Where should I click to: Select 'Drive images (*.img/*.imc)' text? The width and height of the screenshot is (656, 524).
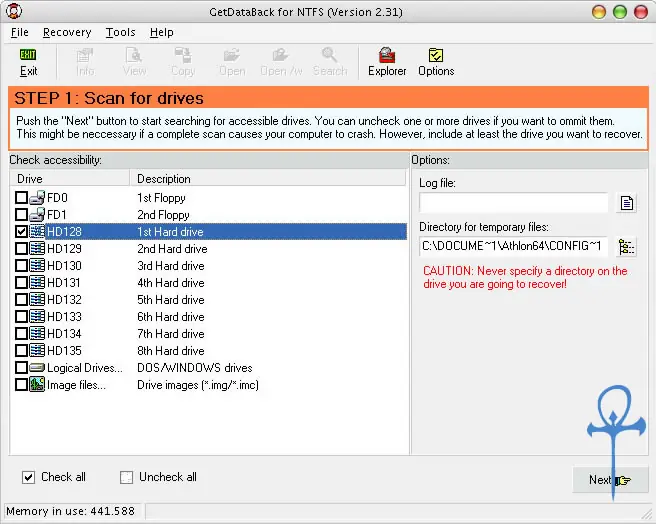(x=197, y=385)
